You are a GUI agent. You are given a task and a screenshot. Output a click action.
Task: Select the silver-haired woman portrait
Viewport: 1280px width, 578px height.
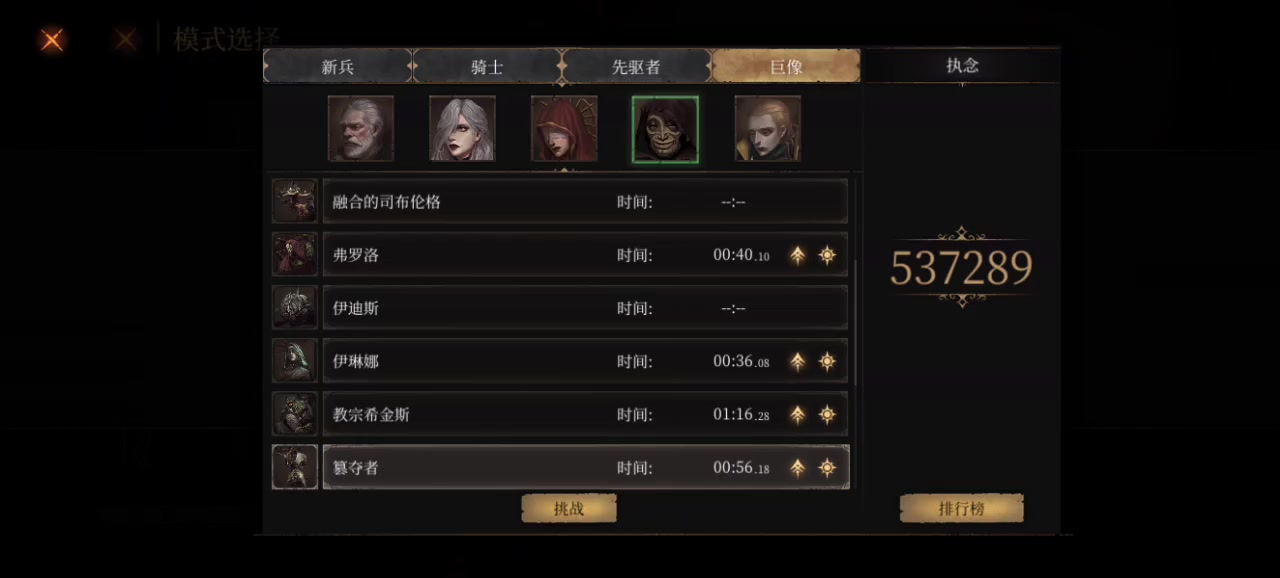tap(462, 129)
